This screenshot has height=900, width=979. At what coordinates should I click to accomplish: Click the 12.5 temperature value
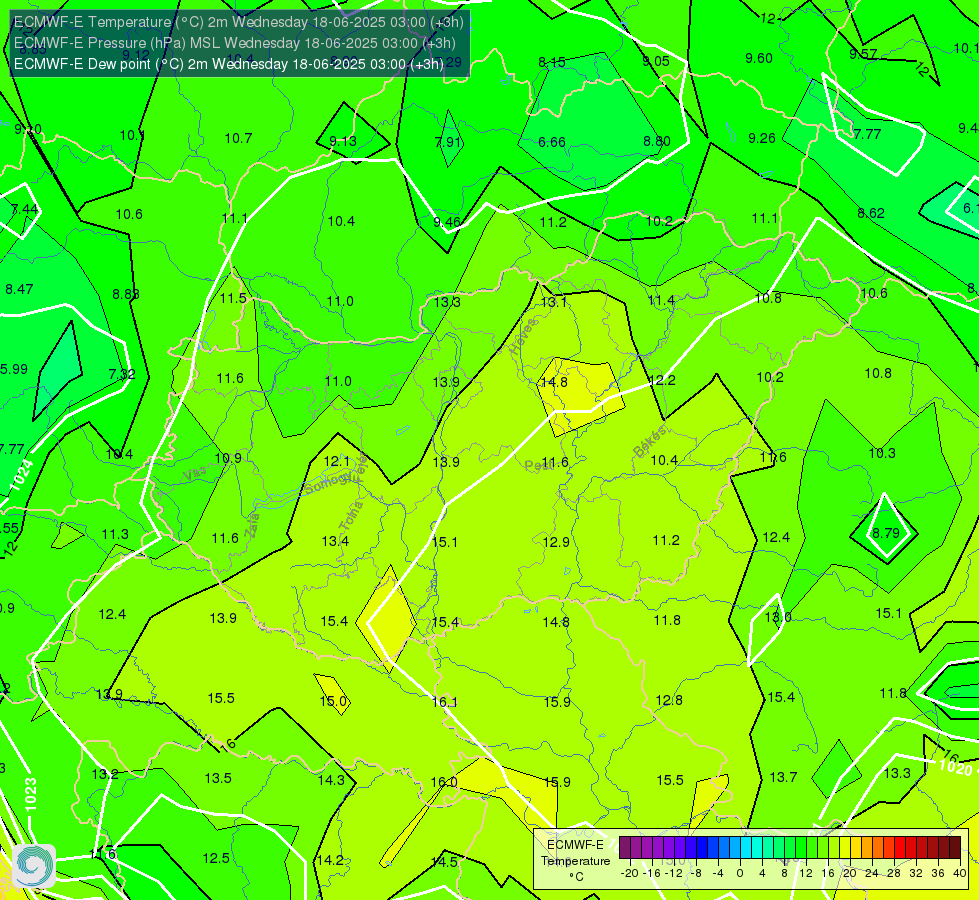[x=216, y=858]
